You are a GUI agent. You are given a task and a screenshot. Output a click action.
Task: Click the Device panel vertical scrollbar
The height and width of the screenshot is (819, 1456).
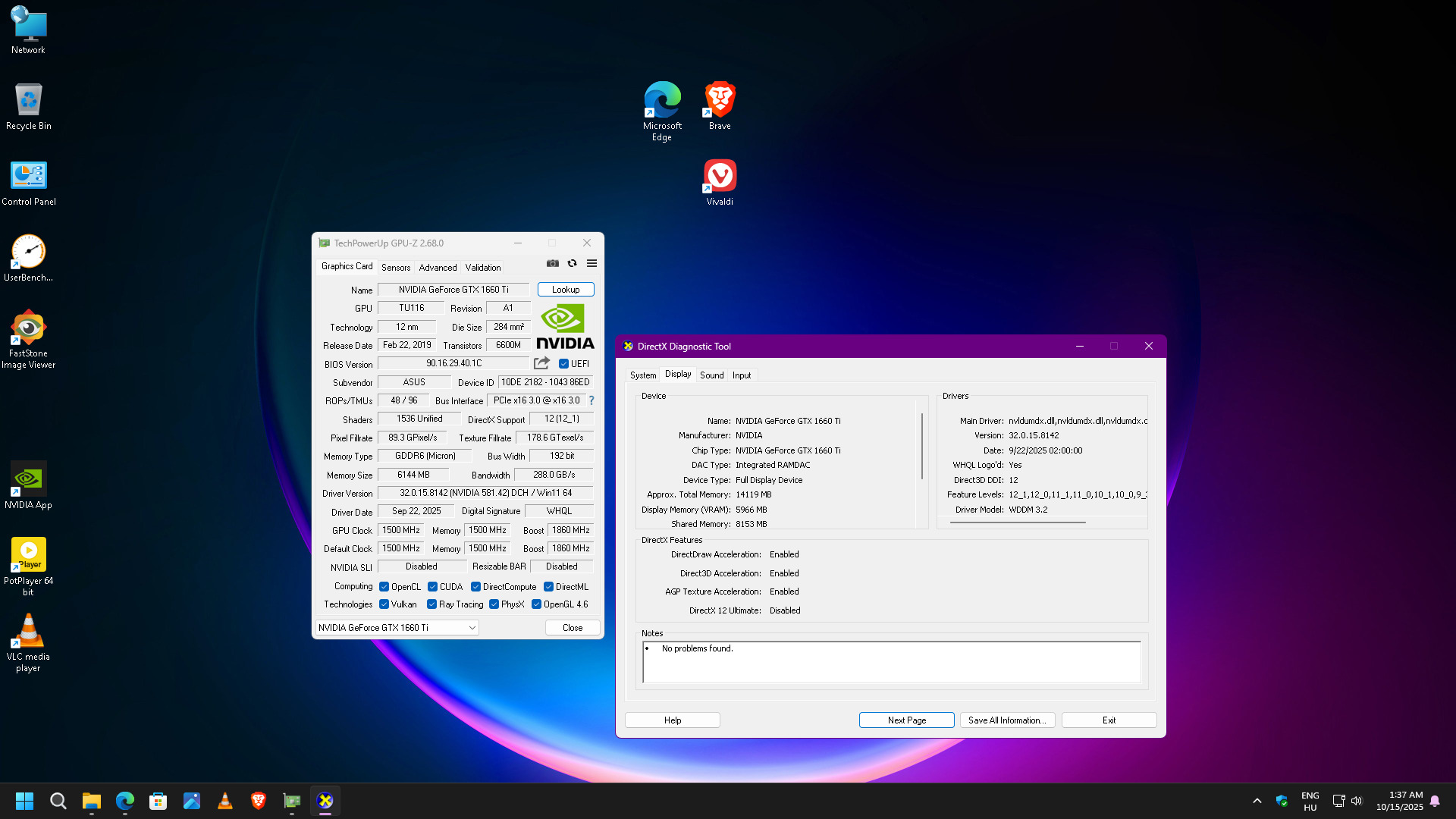[922, 446]
